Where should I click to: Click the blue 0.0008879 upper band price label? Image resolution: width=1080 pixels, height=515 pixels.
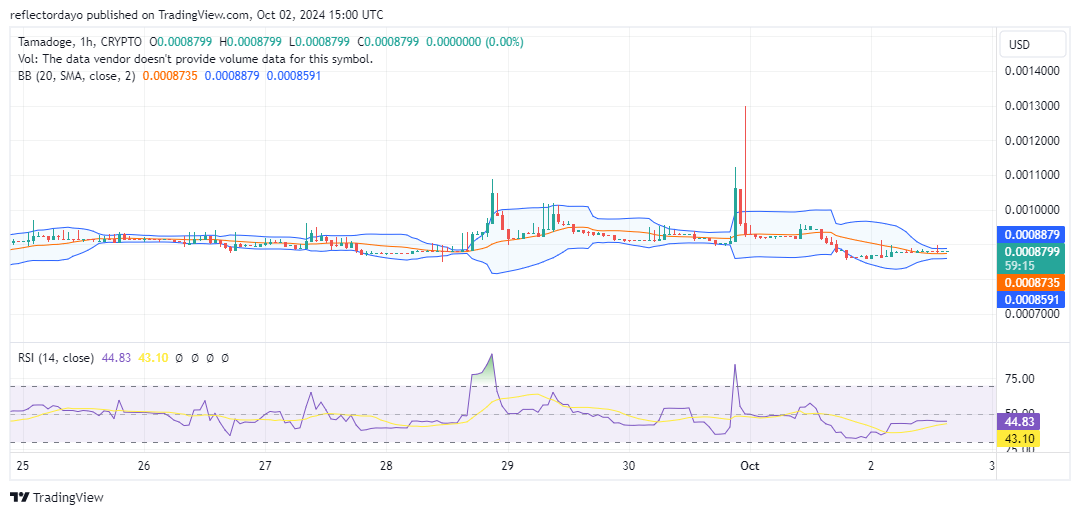[x=1033, y=234]
